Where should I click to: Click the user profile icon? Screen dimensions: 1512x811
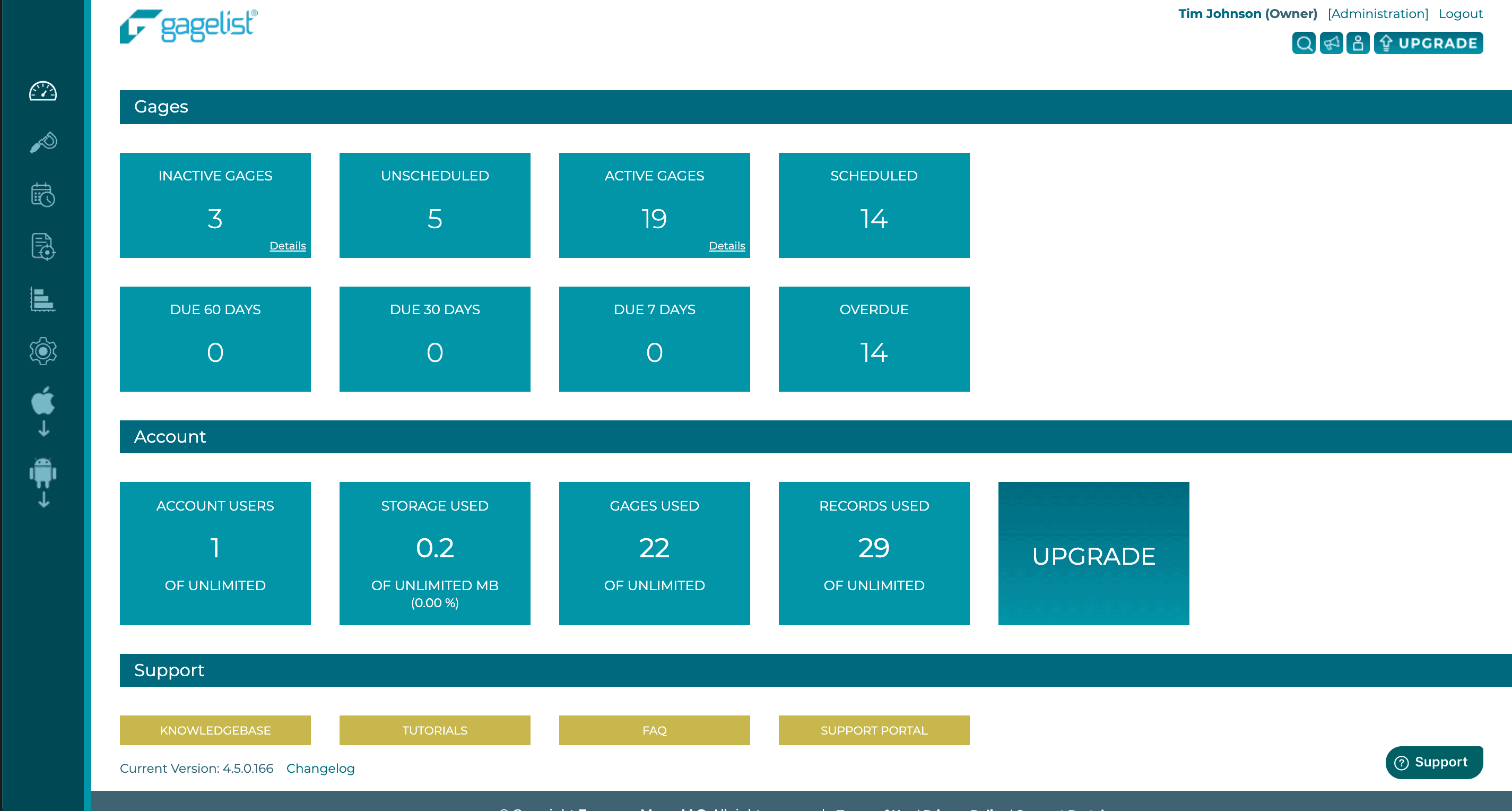pos(1358,44)
